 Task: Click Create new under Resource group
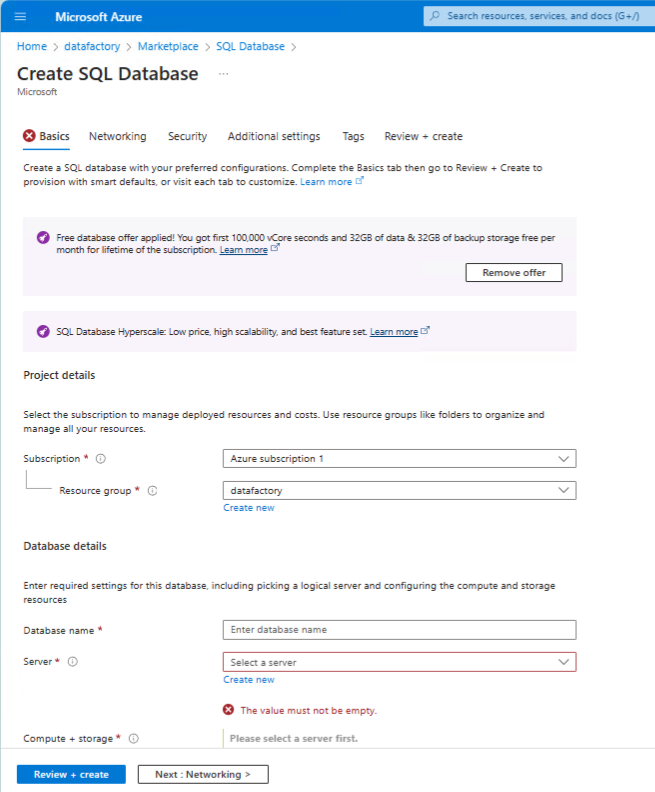249,508
